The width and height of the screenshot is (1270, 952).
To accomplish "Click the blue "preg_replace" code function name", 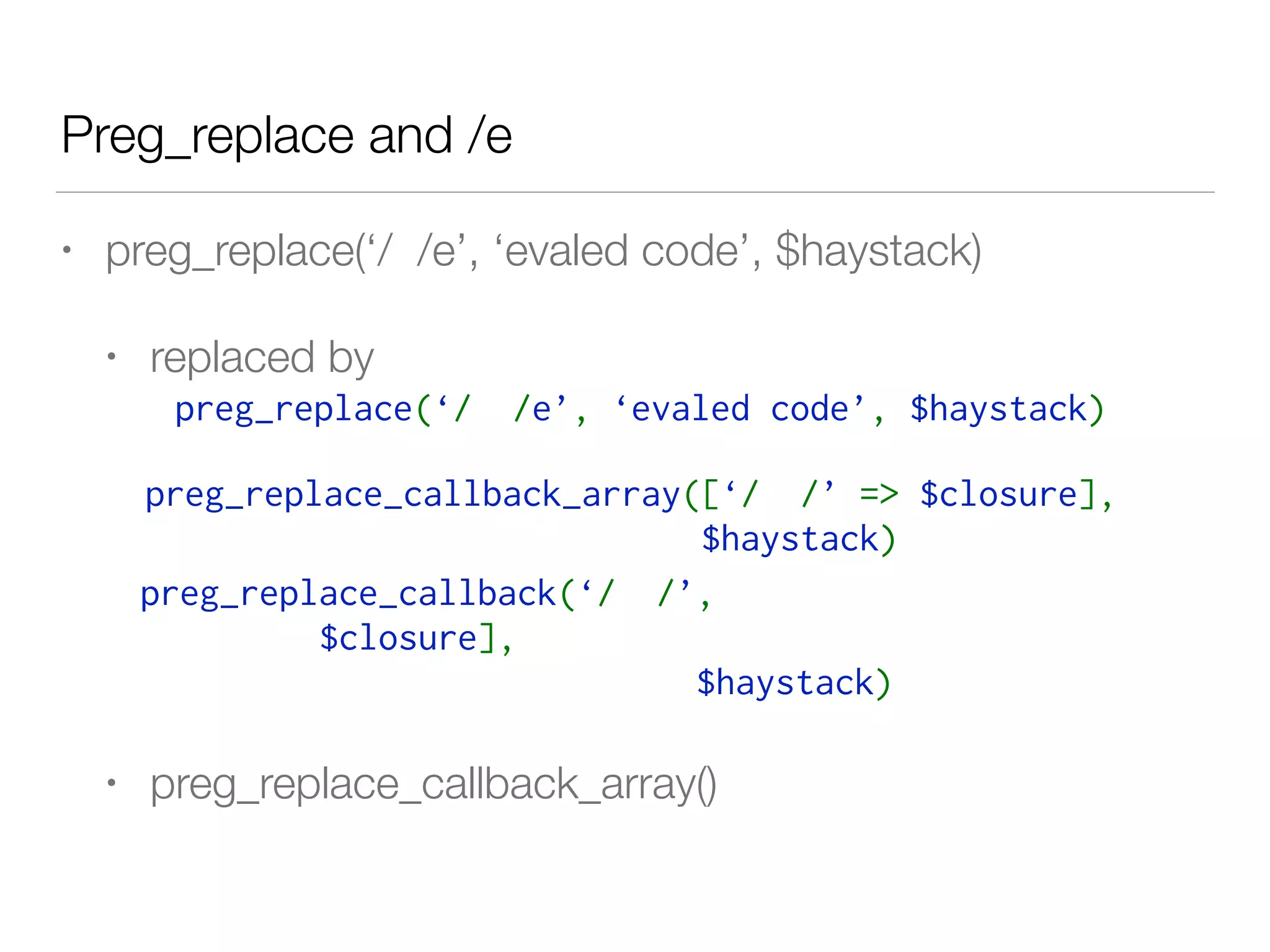I will tap(293, 410).
